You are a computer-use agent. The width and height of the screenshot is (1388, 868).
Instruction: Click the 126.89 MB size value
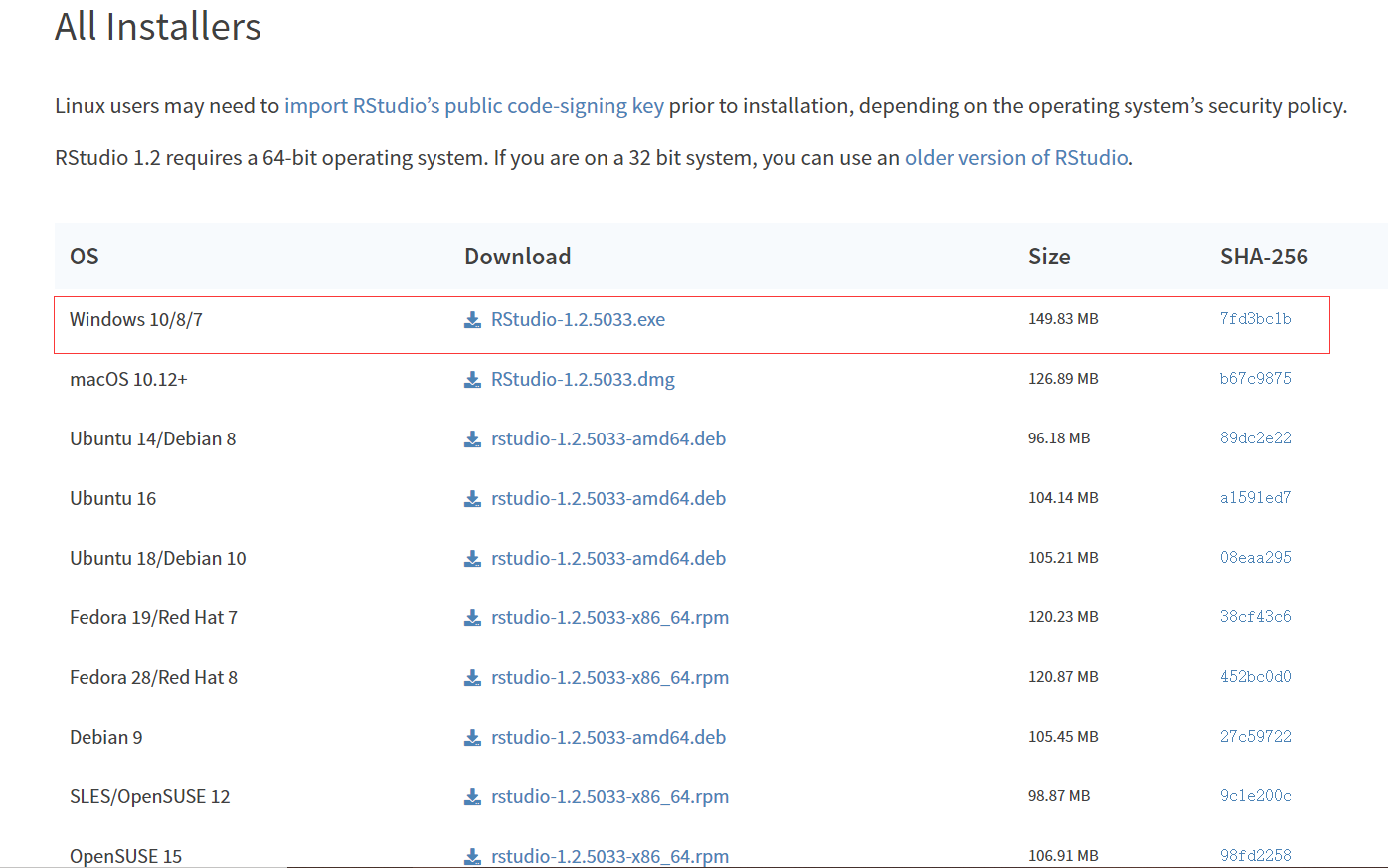(1063, 379)
